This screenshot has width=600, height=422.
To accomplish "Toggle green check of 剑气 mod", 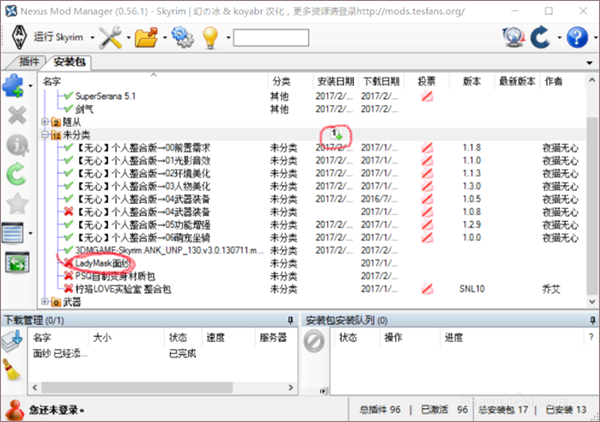I will coord(69,109).
